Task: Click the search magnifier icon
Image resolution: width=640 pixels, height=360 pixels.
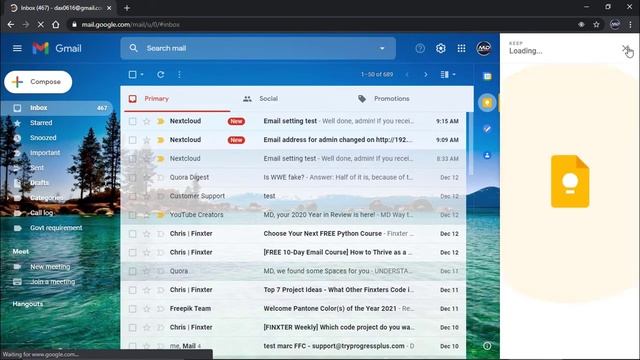Action: [x=133, y=48]
